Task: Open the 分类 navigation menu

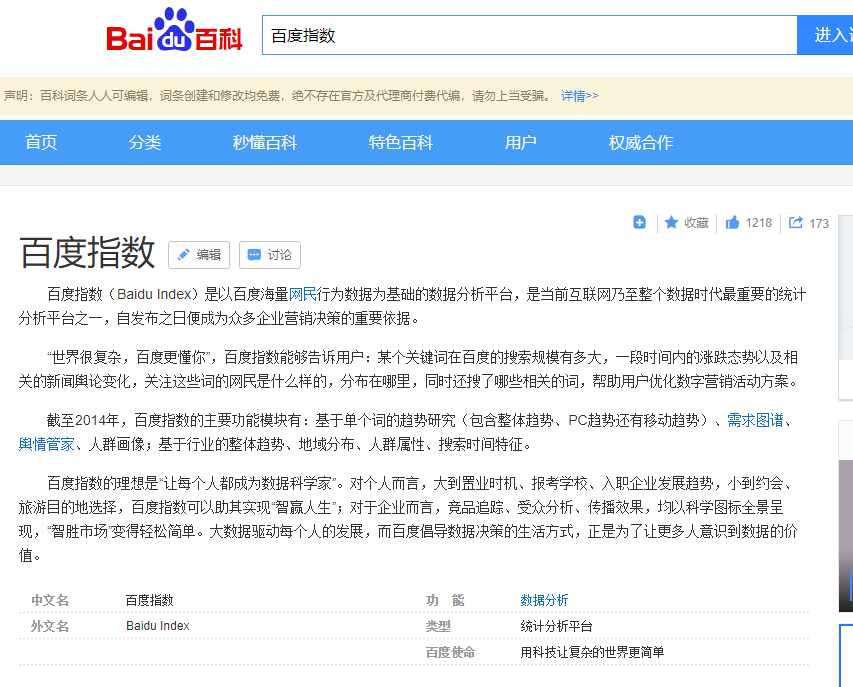Action: 145,143
